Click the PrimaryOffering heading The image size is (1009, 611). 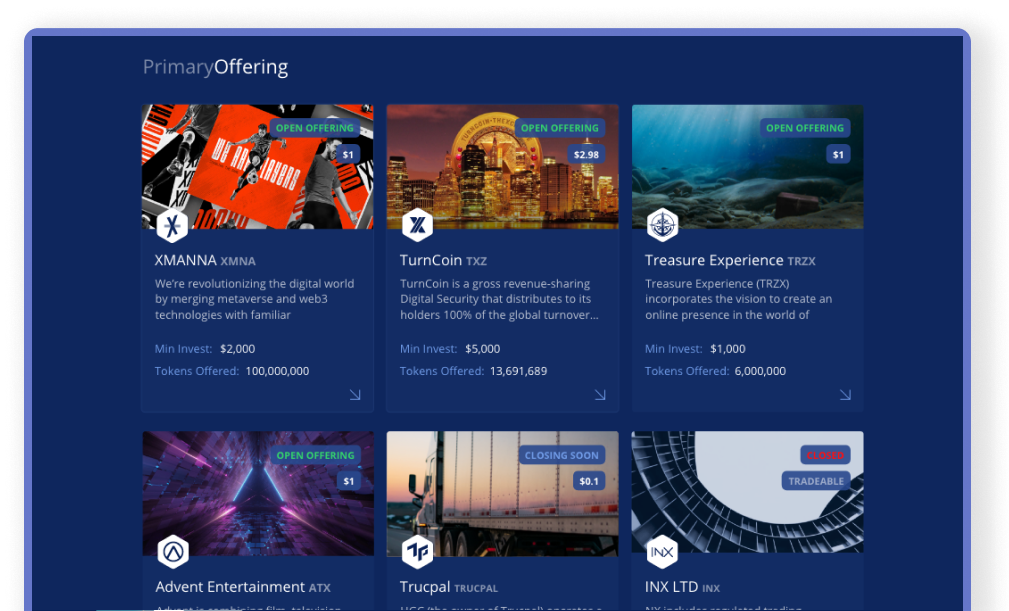click(216, 67)
